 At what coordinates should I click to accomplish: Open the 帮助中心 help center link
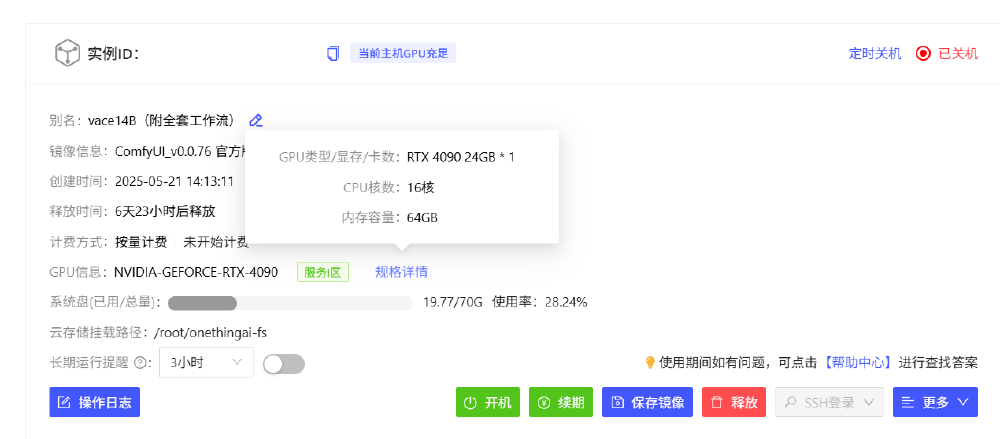858,363
